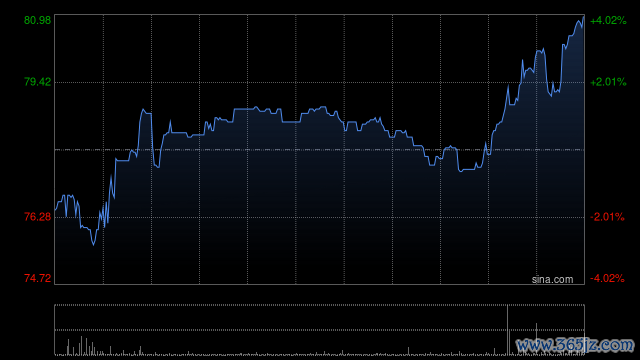The image size is (640, 360).
Task: Click the -2.01% percentage label
Action: [607, 217]
